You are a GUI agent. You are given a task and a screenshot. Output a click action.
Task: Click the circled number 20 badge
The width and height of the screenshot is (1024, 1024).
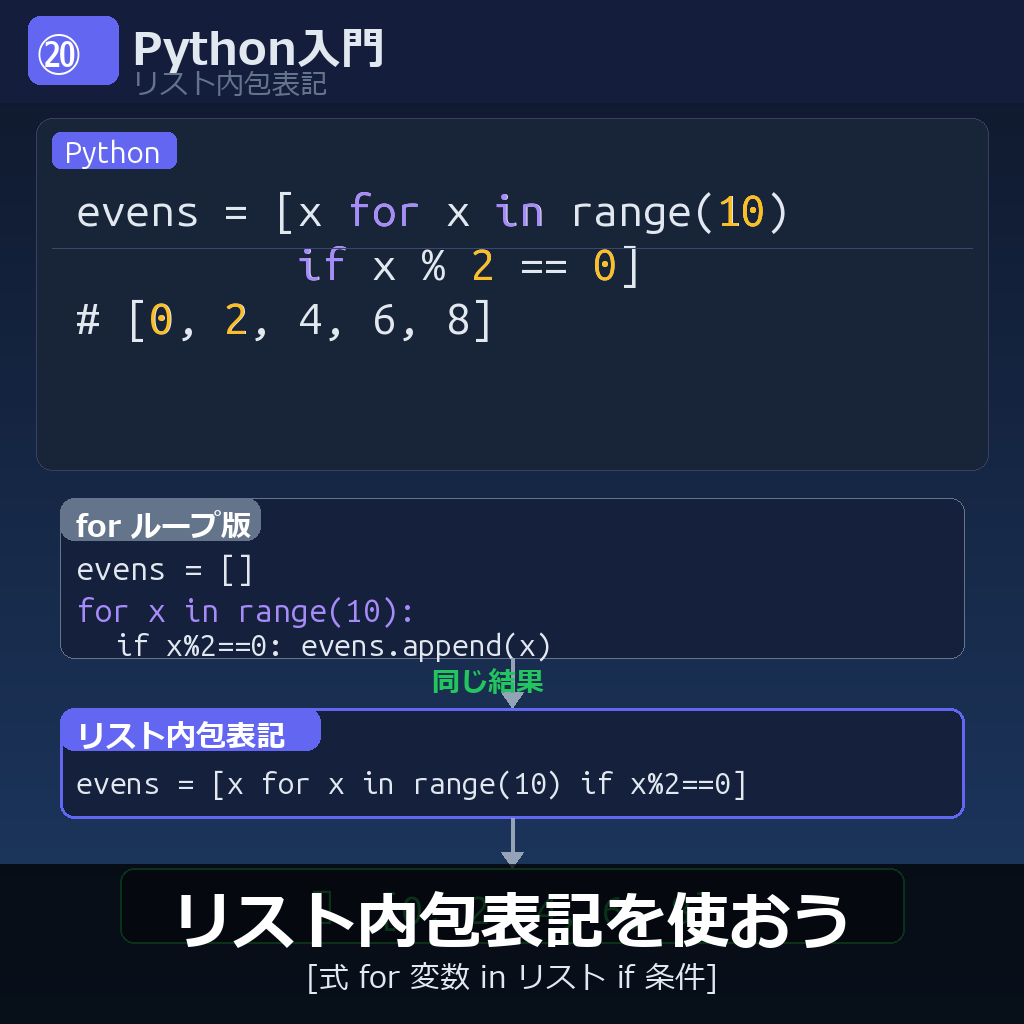pos(73,51)
